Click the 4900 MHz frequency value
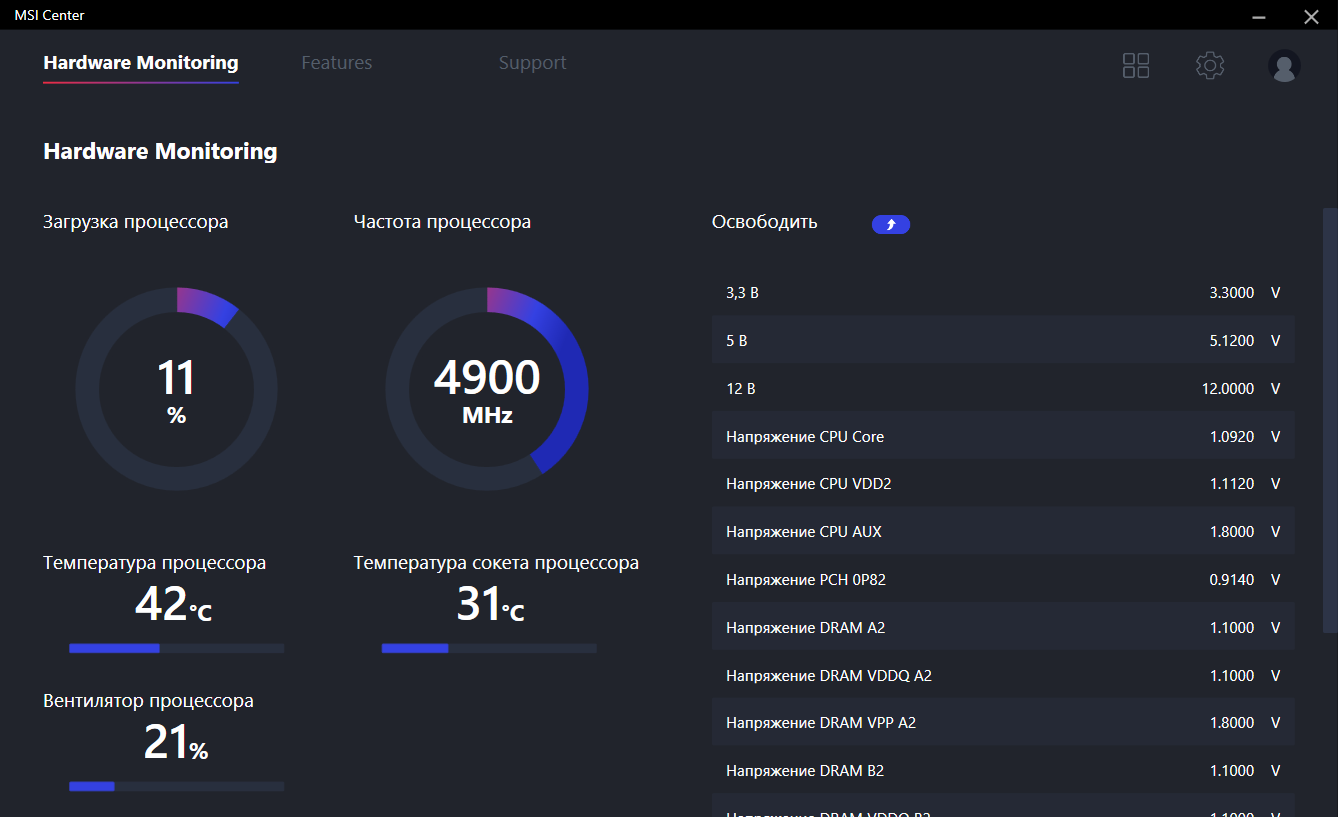 click(x=487, y=390)
